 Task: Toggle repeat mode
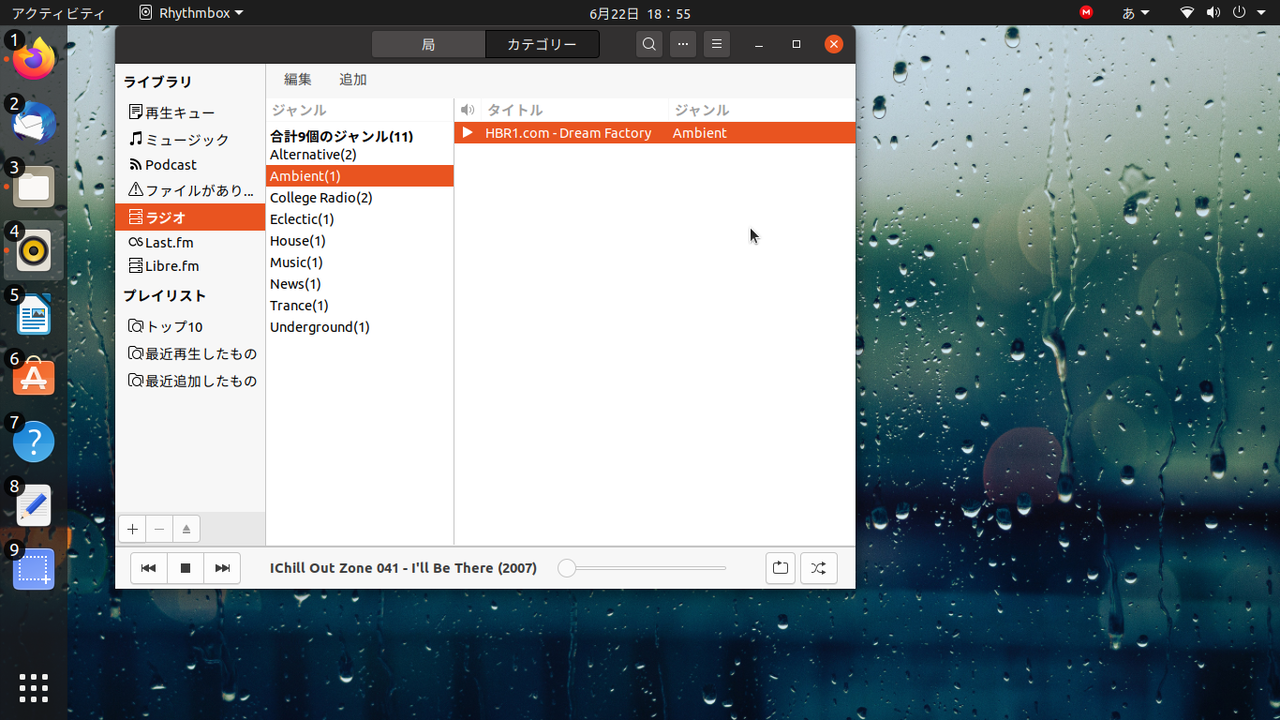[780, 568]
